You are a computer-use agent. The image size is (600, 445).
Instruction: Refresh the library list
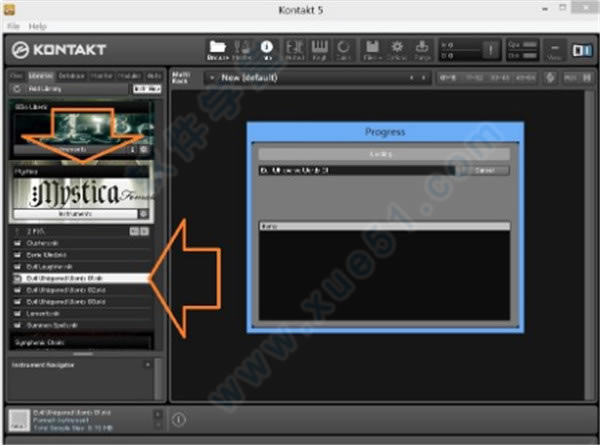[x=16, y=89]
